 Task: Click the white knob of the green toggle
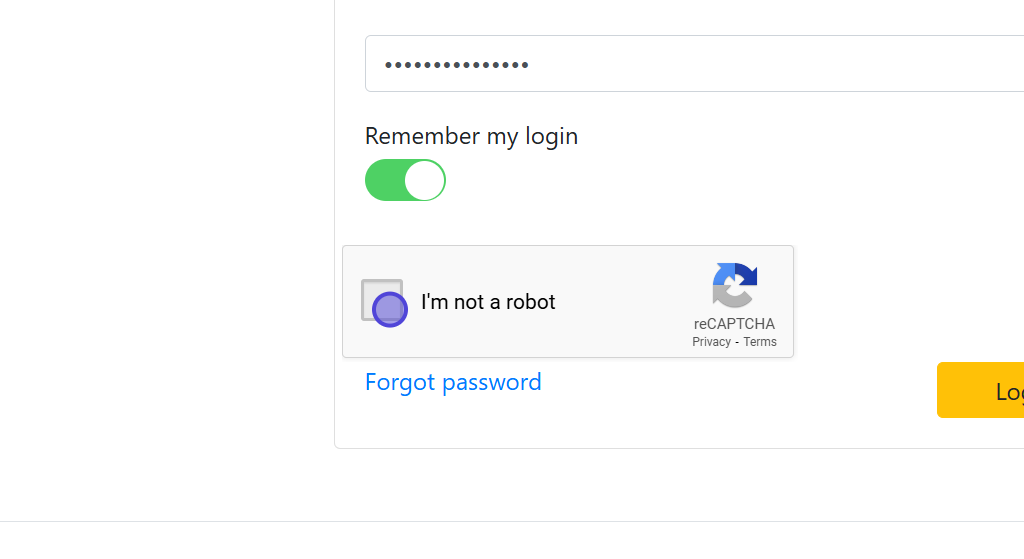click(424, 180)
